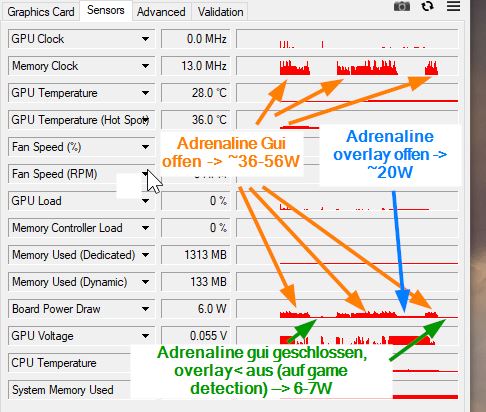The height and width of the screenshot is (412, 486).
Task: Click the GPU Load value 0 %
Action: pos(196,201)
